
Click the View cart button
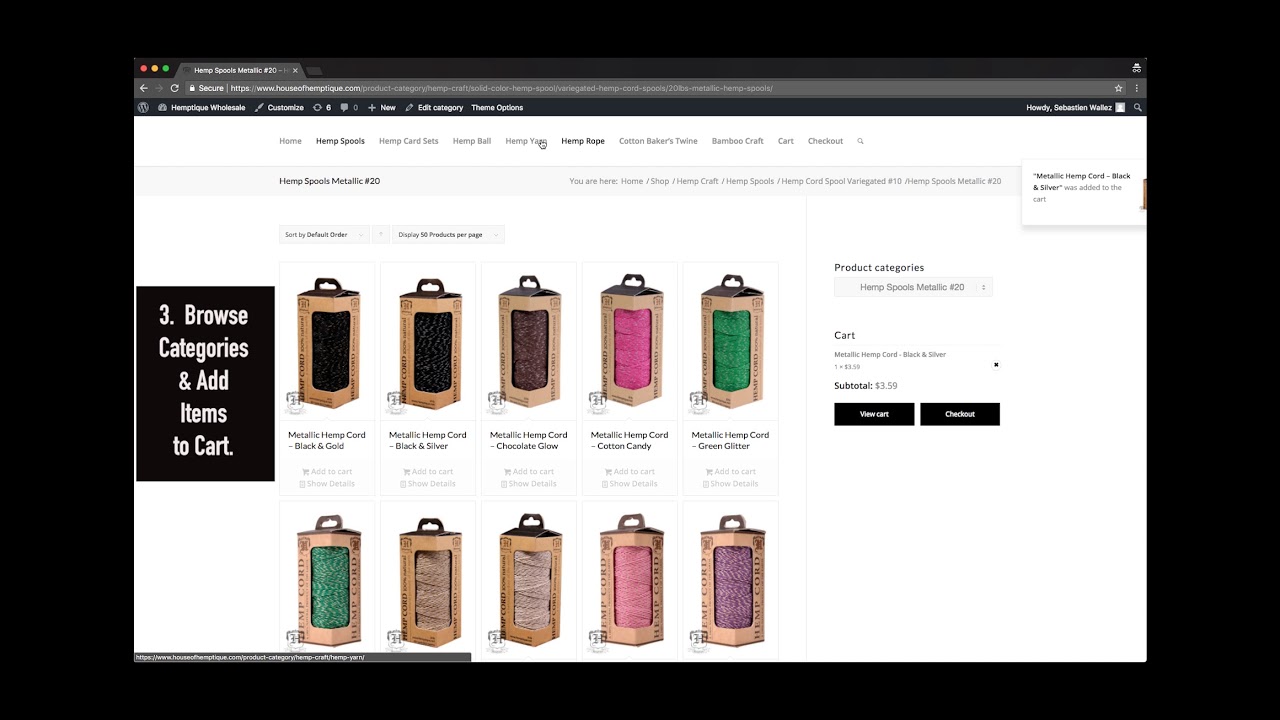874,414
